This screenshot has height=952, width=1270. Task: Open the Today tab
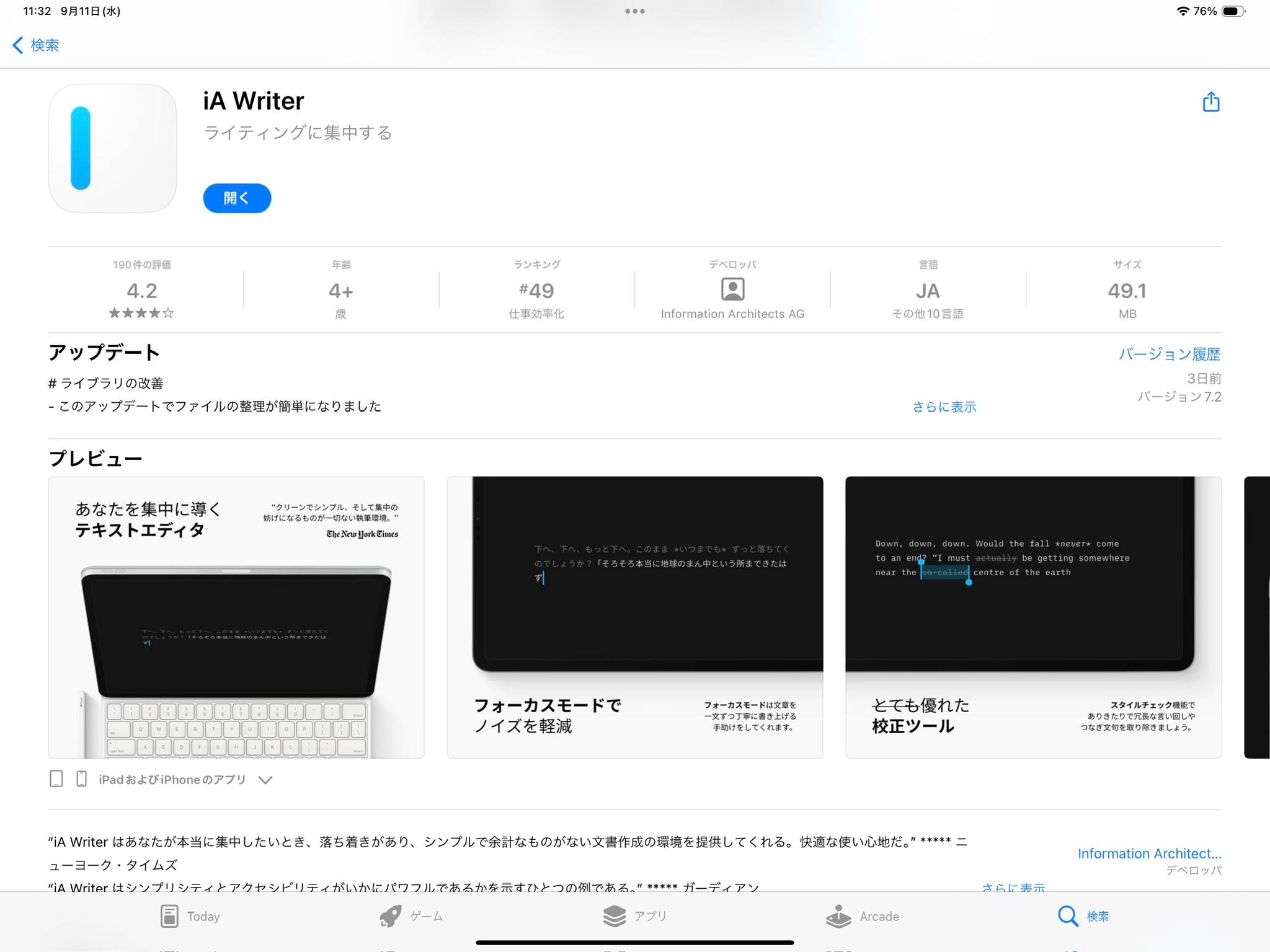(190, 916)
